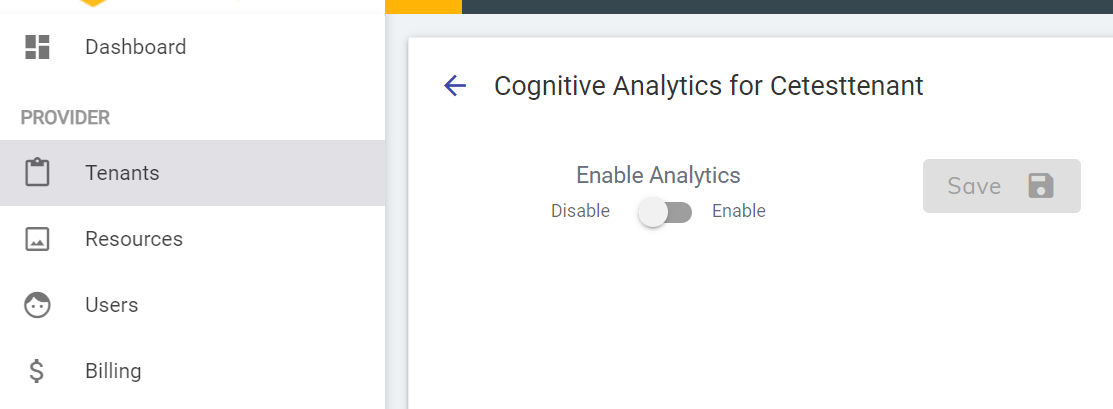Click the Resources image icon
The image size is (1113, 409).
coord(37,239)
